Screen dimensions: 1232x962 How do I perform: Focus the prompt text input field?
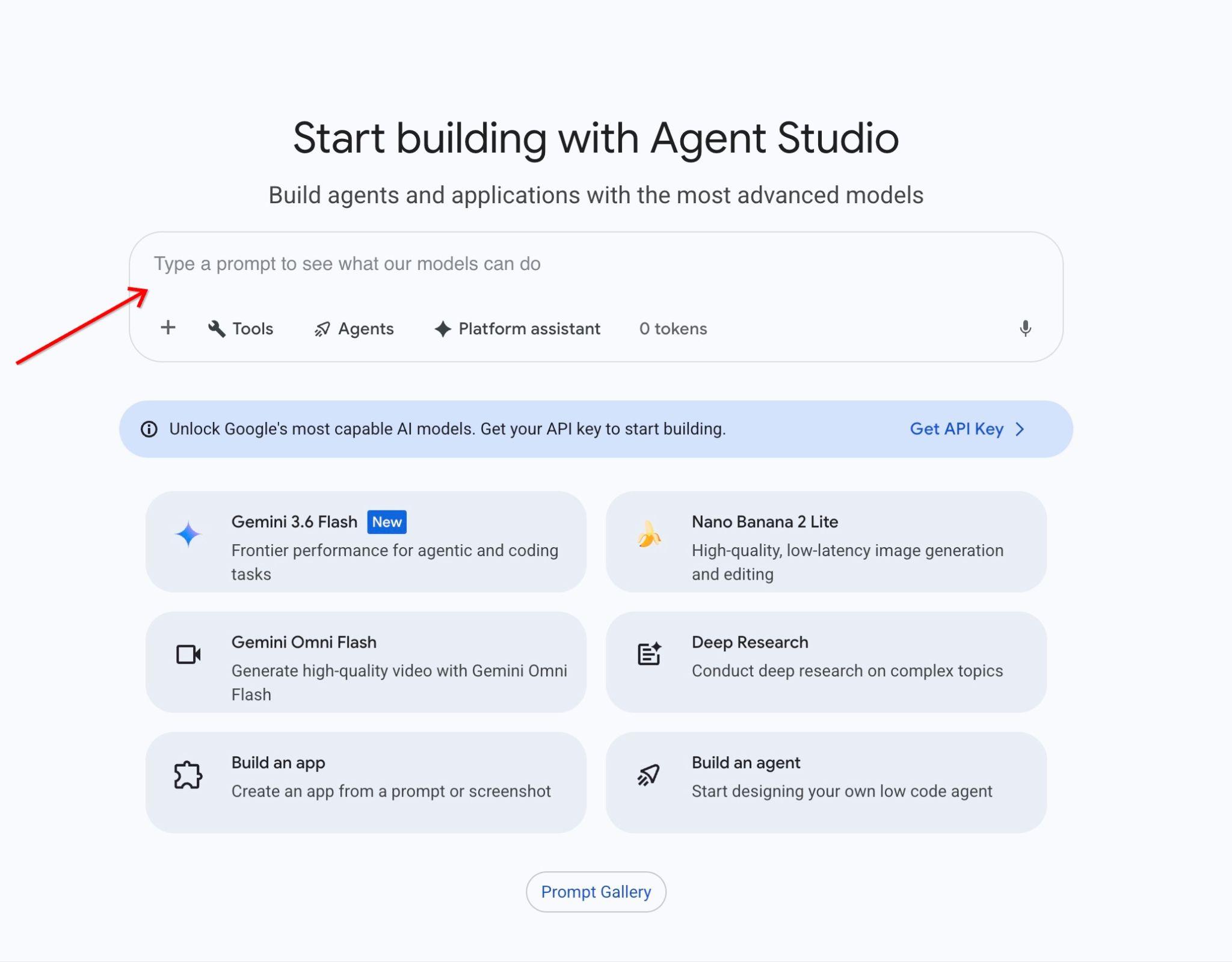(596, 265)
